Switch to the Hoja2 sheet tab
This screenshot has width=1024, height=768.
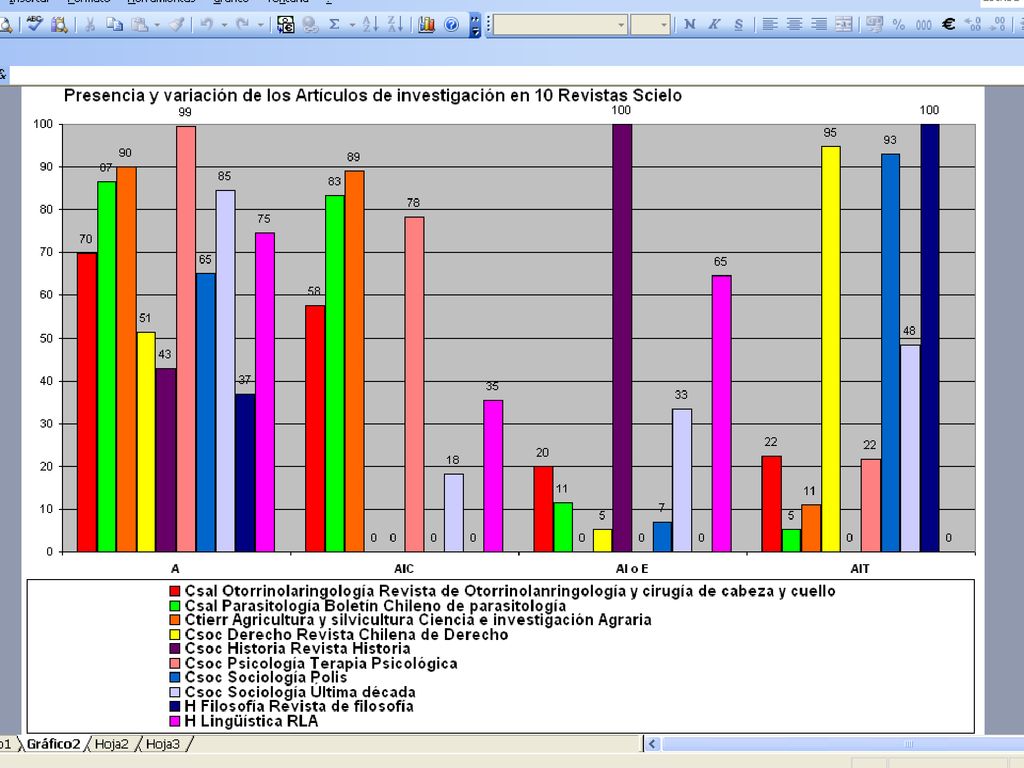click(112, 744)
